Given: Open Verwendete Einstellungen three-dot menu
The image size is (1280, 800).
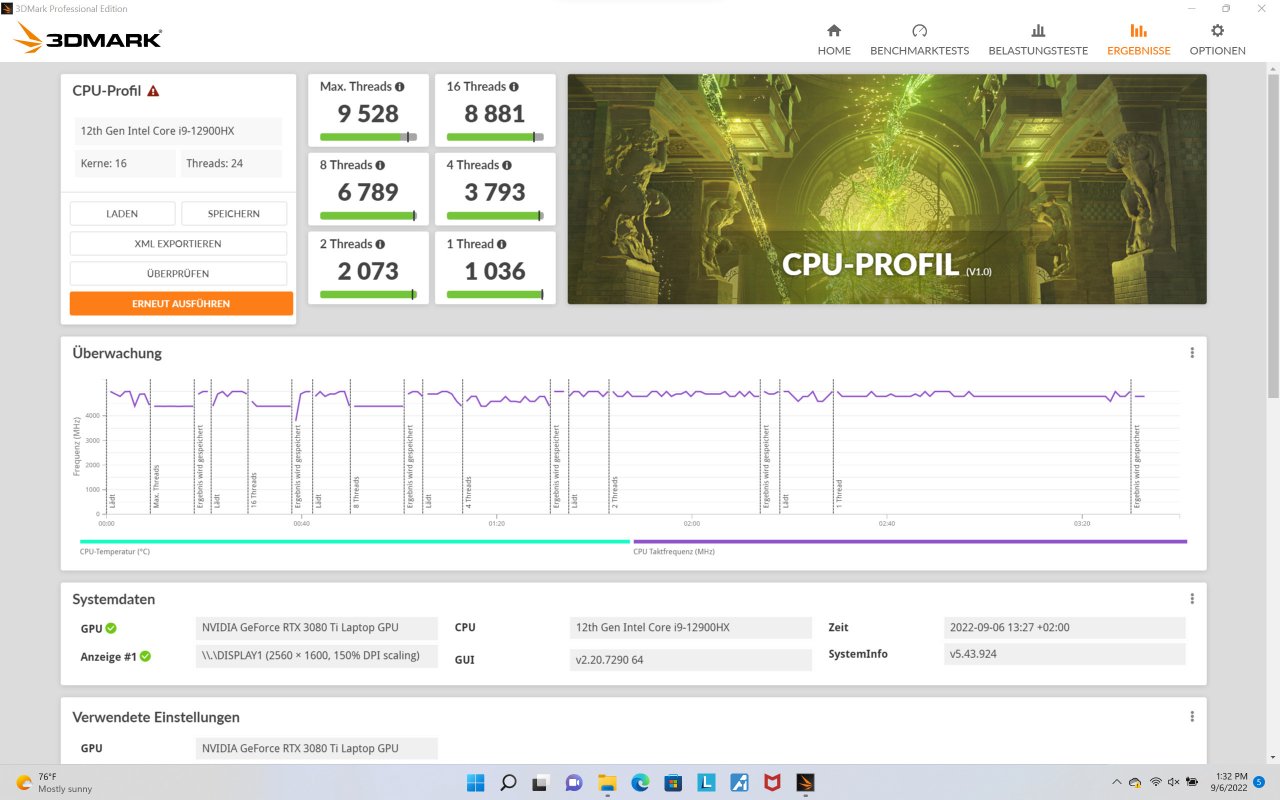Looking at the screenshot, I should click(1192, 717).
